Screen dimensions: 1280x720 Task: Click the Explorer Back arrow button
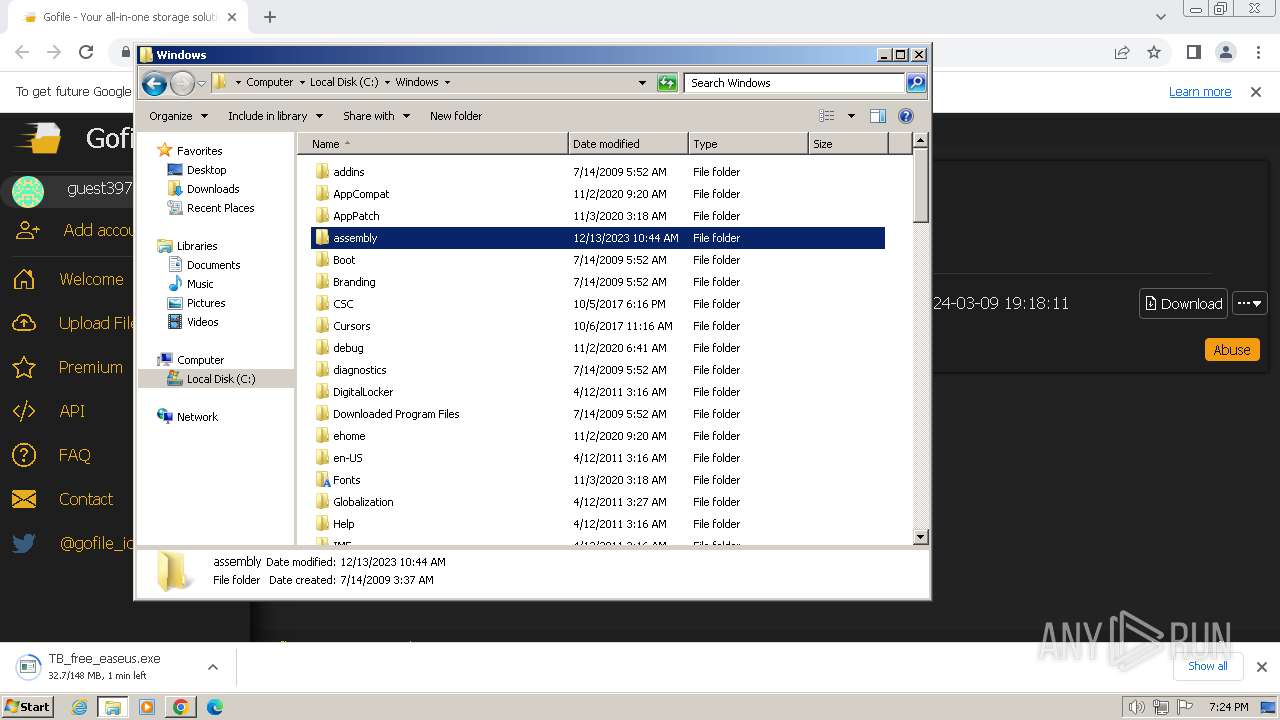pos(154,83)
